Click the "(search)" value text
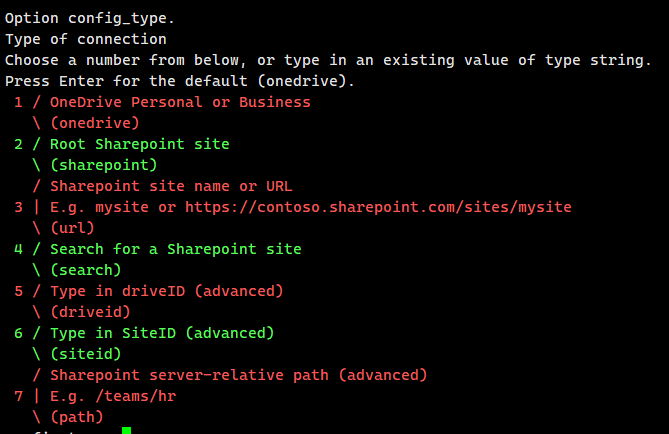 85,270
